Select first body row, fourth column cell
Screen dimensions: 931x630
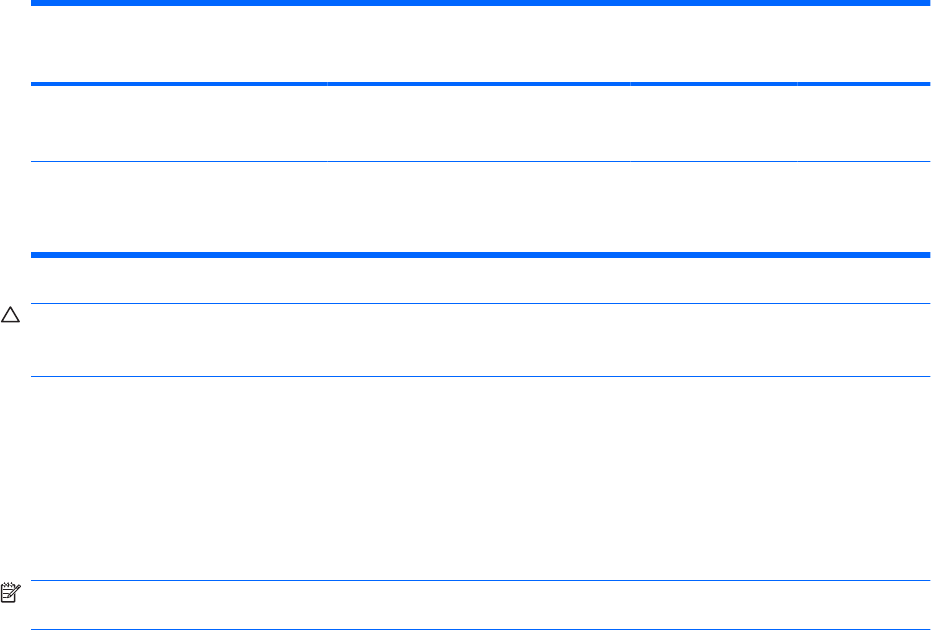[x=863, y=124]
